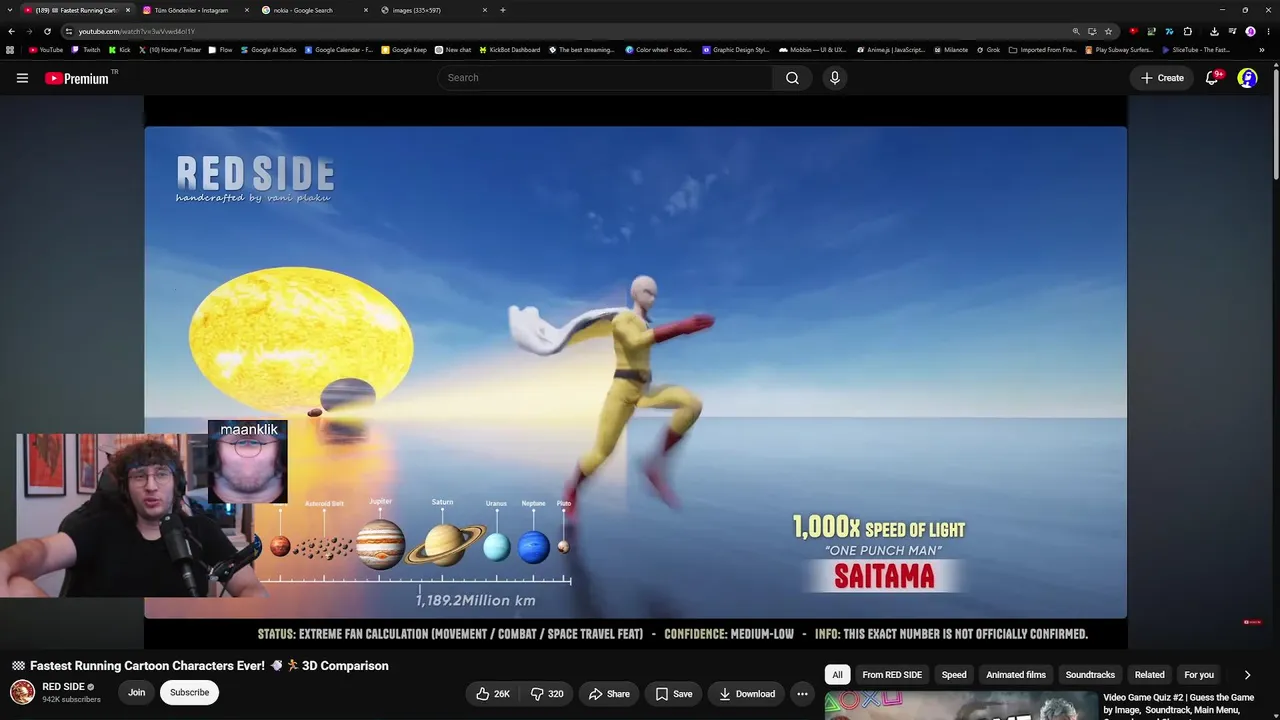The image size is (1280, 720).
Task: Click the YouTube search magnifier button
Action: coord(792,78)
